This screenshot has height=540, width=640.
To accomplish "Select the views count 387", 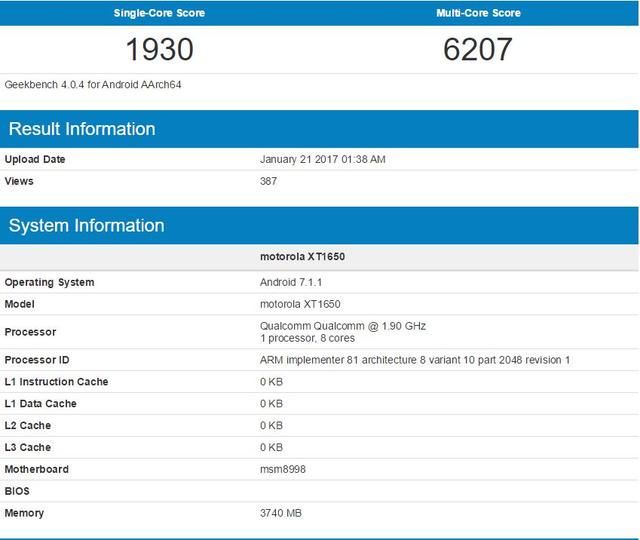I will [268, 181].
